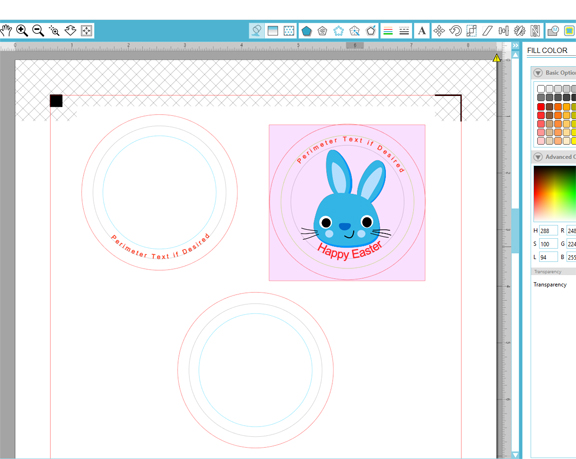The image size is (576, 459).
Task: Open the Fill Pattern panel
Action: click(x=289, y=30)
